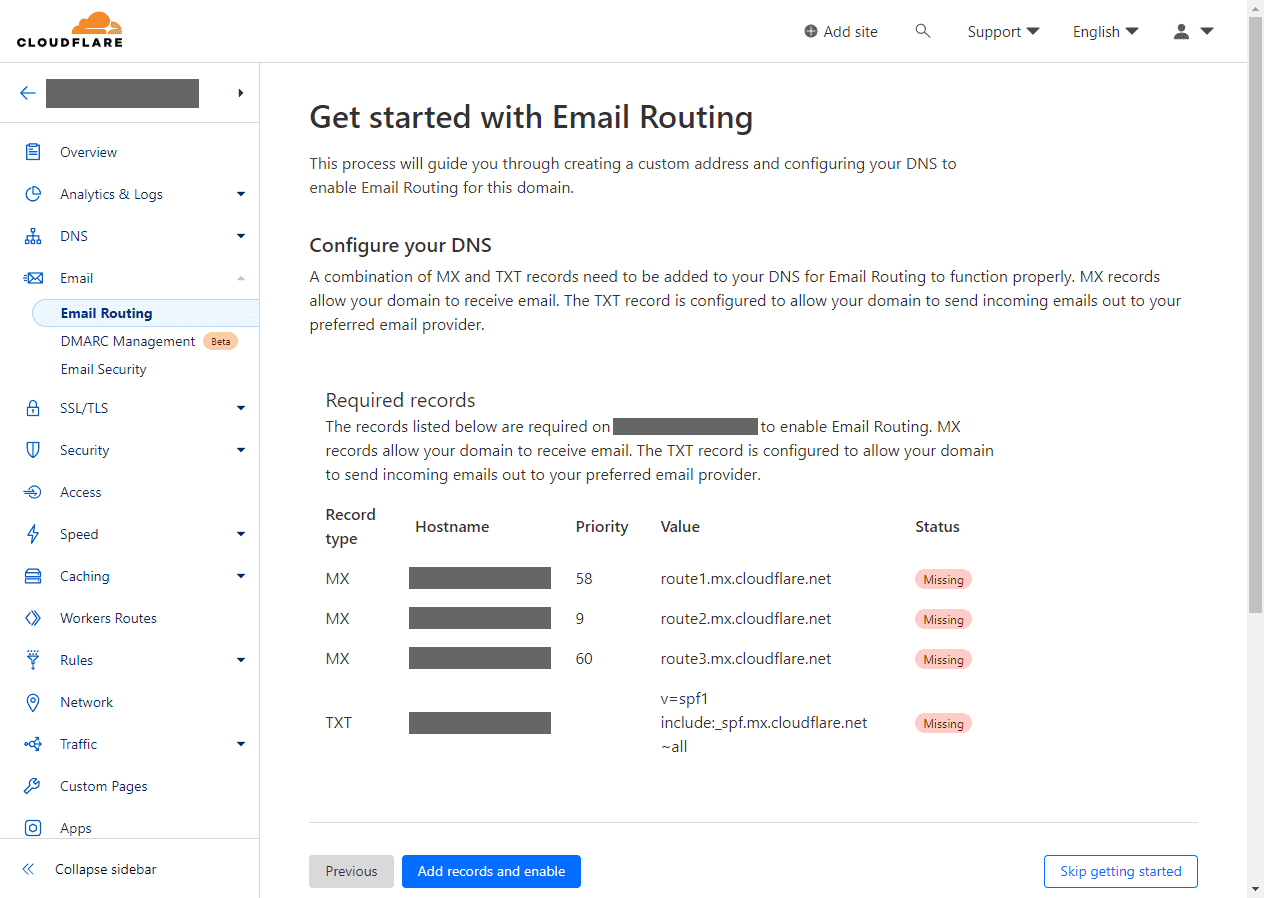The image size is (1264, 898).
Task: Click the Custom Pages wrench icon
Action: [33, 786]
